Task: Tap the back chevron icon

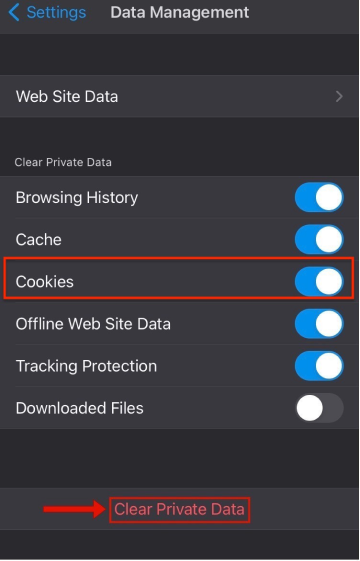Action: point(14,13)
